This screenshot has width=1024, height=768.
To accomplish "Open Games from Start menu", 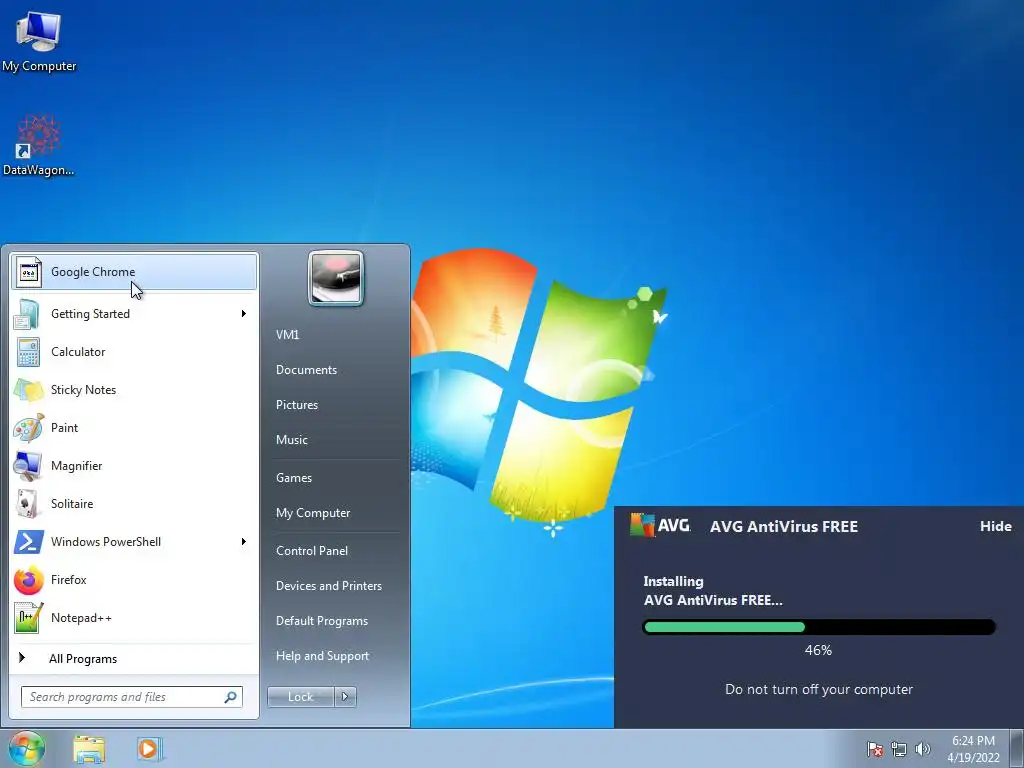I will [294, 478].
